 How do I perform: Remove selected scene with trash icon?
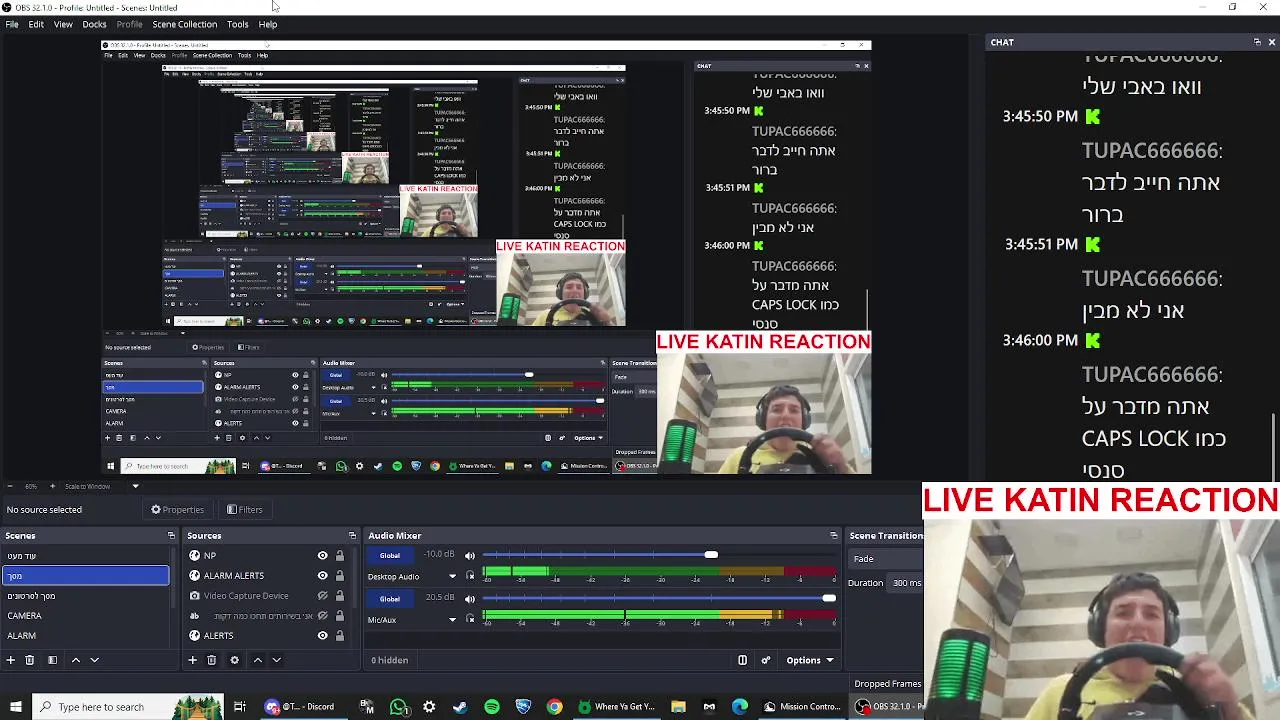pos(30,660)
